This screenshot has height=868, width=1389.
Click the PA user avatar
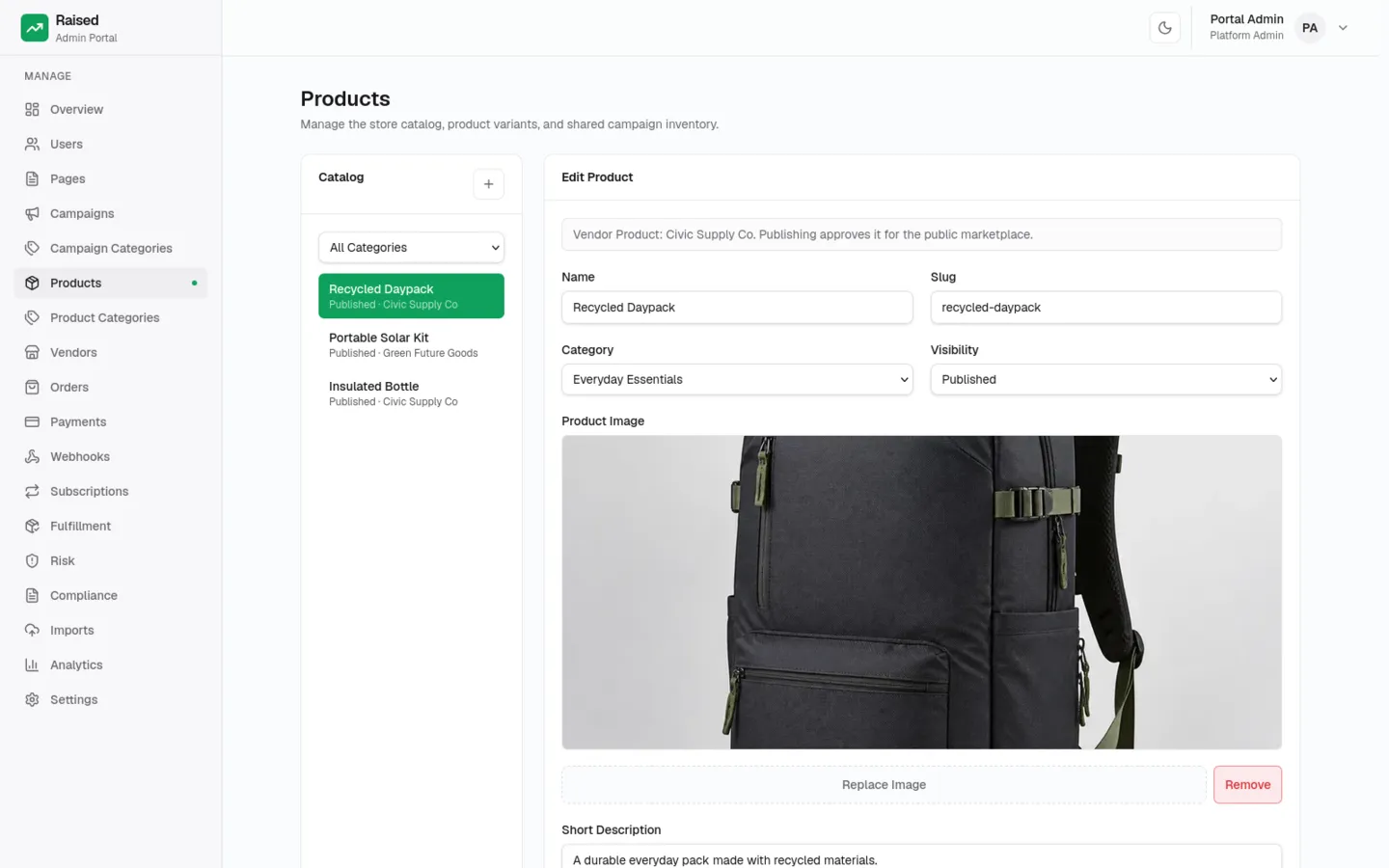tap(1309, 28)
